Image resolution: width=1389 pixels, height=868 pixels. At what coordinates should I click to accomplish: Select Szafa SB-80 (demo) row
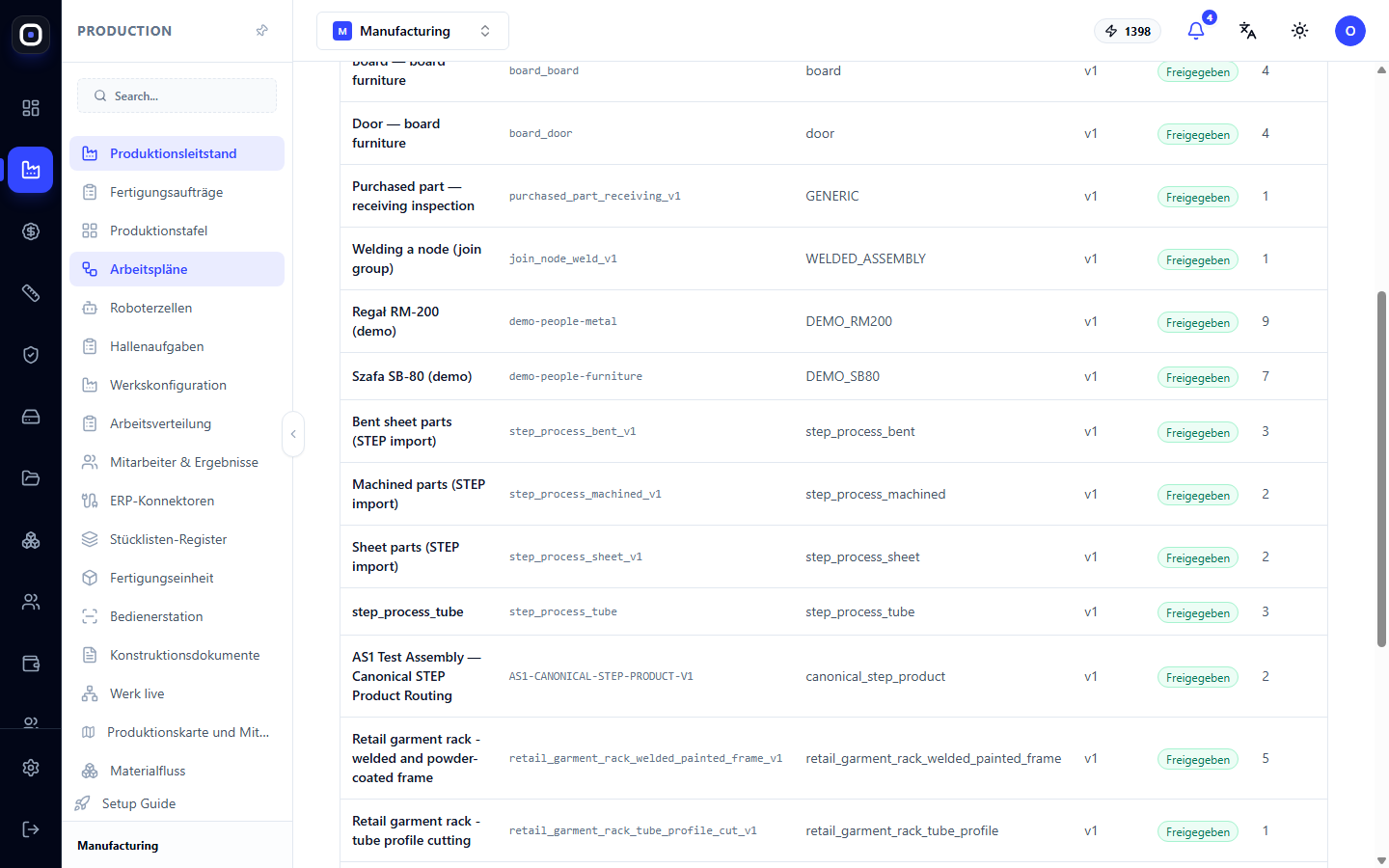833,376
